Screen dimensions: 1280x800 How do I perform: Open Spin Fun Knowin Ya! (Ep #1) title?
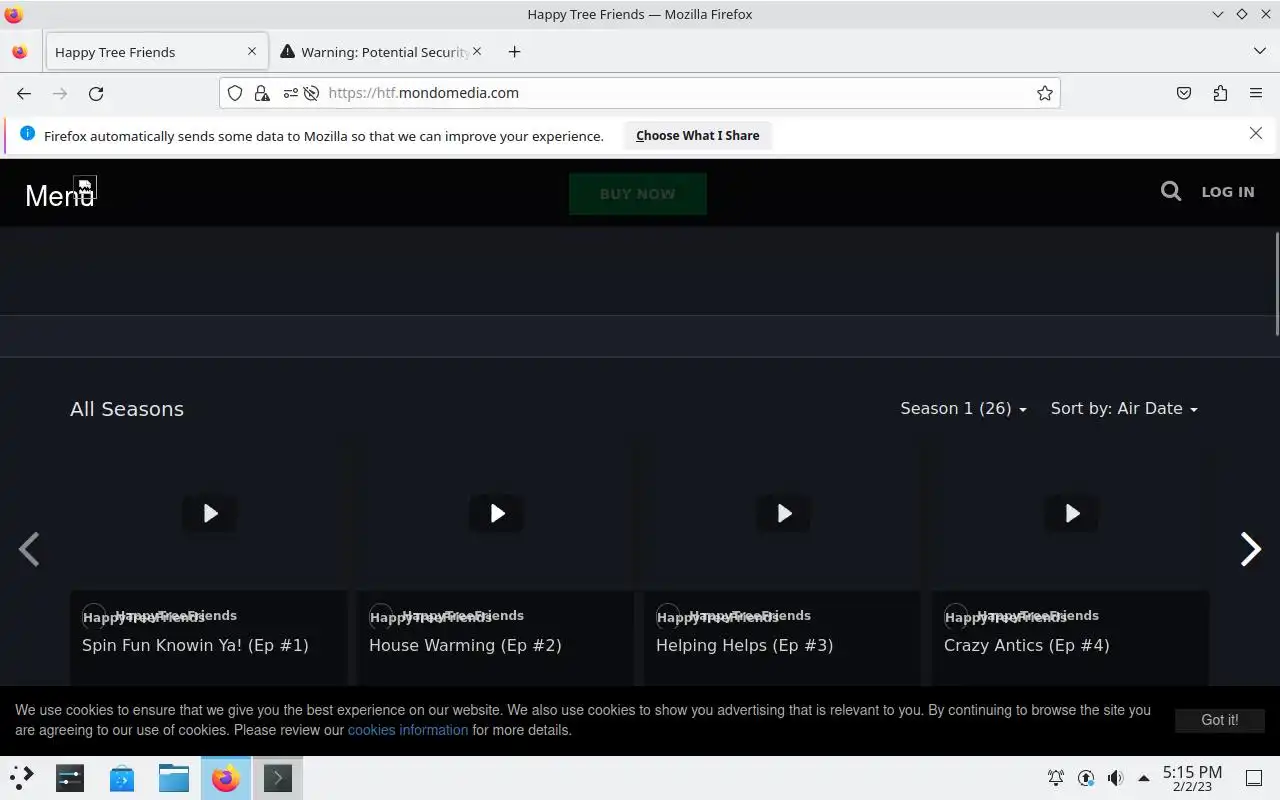[195, 645]
